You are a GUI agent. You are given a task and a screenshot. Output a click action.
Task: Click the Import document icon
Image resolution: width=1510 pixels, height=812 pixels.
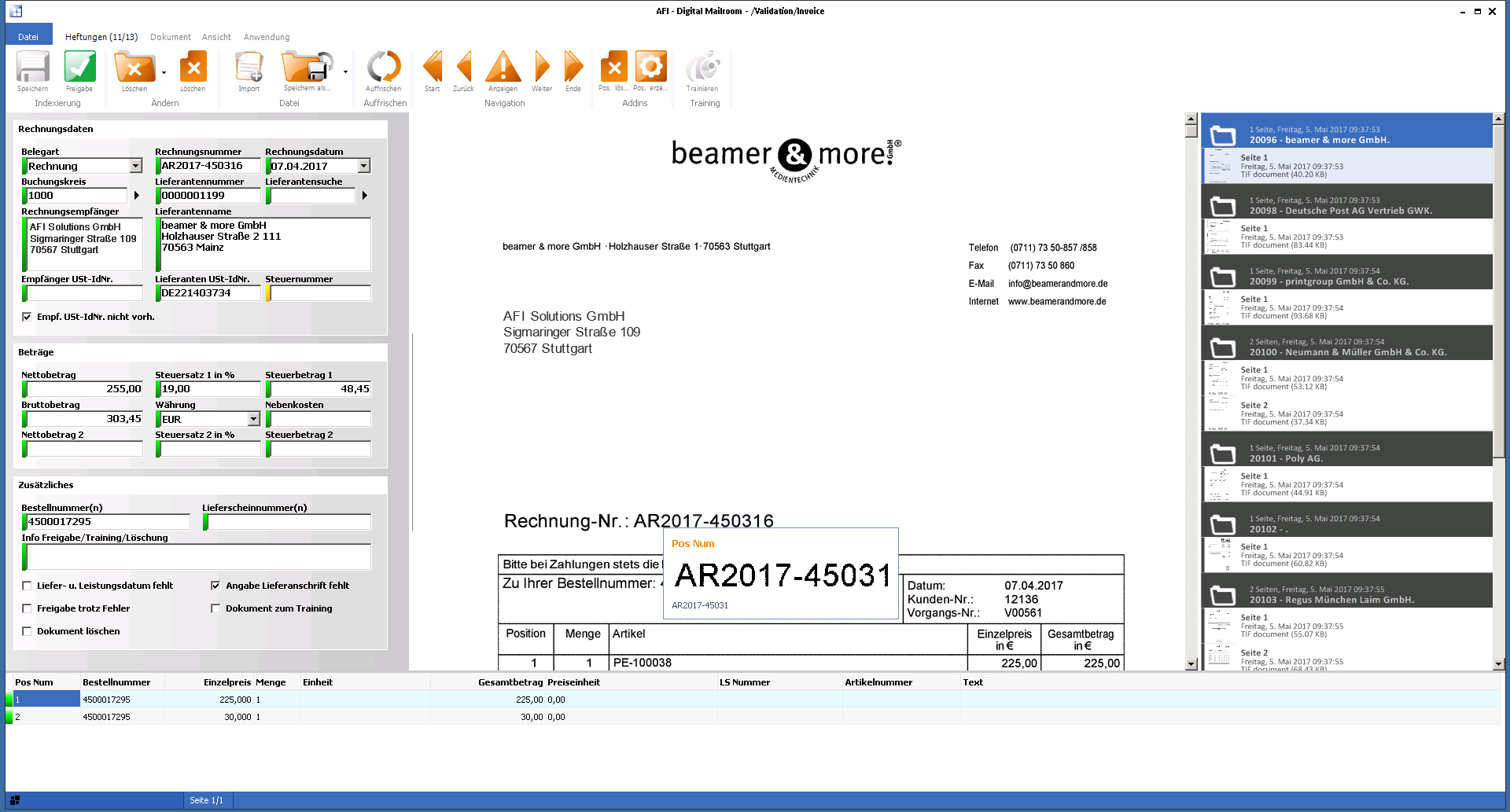249,68
